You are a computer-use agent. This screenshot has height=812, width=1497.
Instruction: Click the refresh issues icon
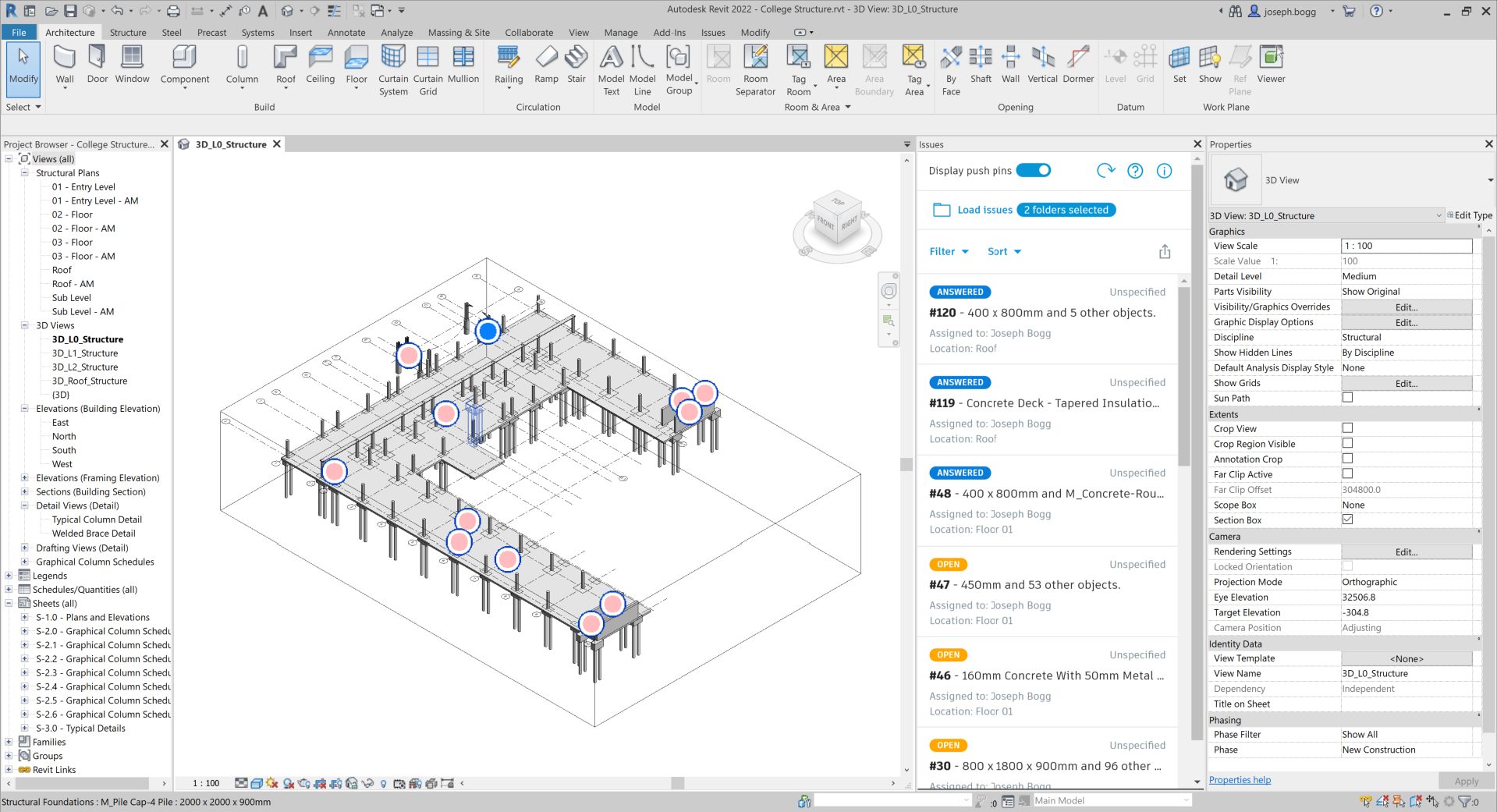tap(1105, 171)
